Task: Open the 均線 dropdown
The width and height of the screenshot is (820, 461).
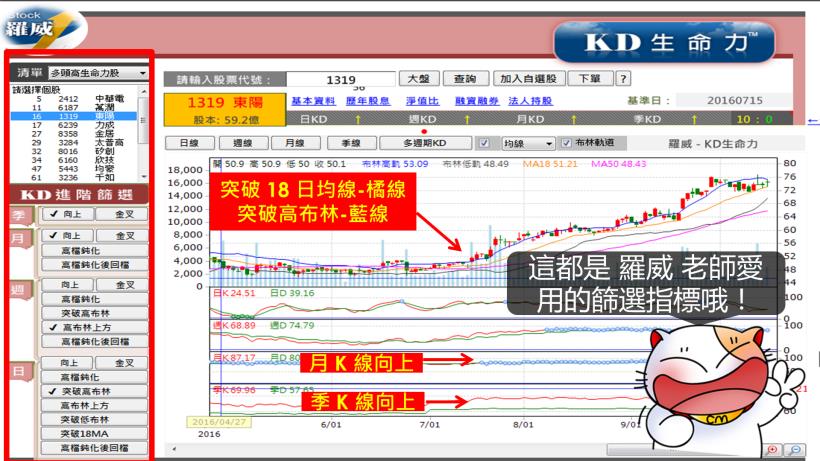Action: 528,143
